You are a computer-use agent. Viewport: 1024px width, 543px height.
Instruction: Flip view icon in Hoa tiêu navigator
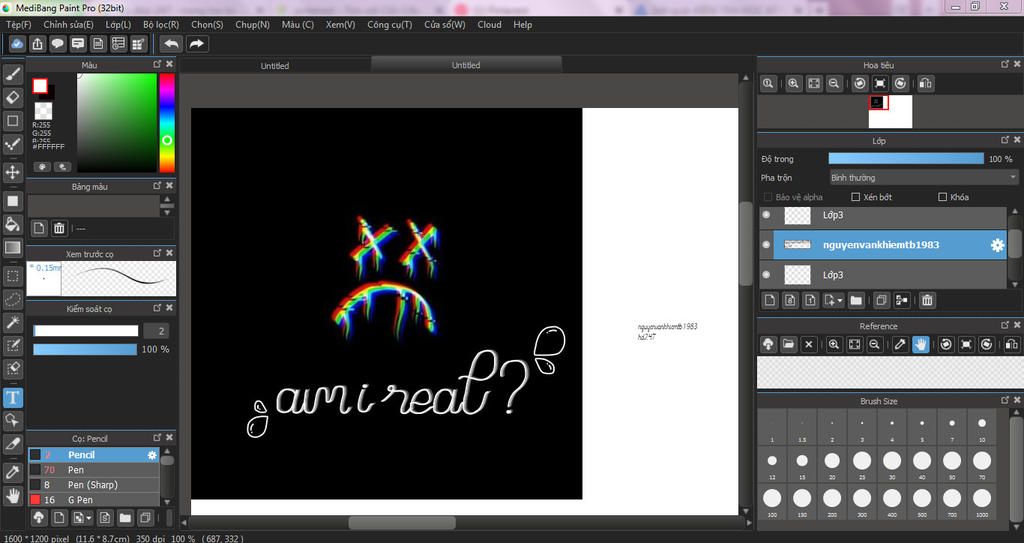click(x=925, y=84)
